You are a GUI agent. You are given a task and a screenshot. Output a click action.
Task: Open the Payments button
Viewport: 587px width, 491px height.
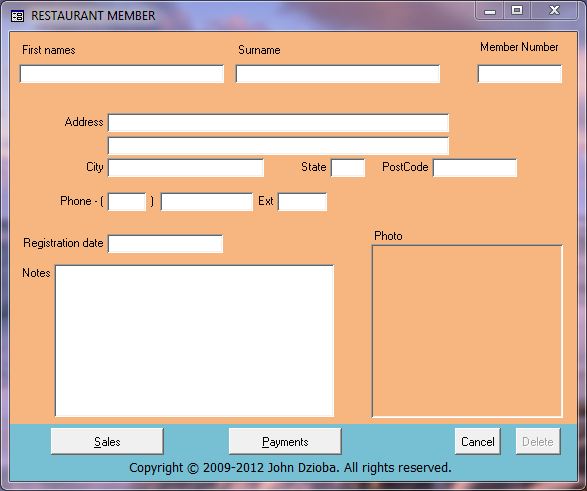285,442
